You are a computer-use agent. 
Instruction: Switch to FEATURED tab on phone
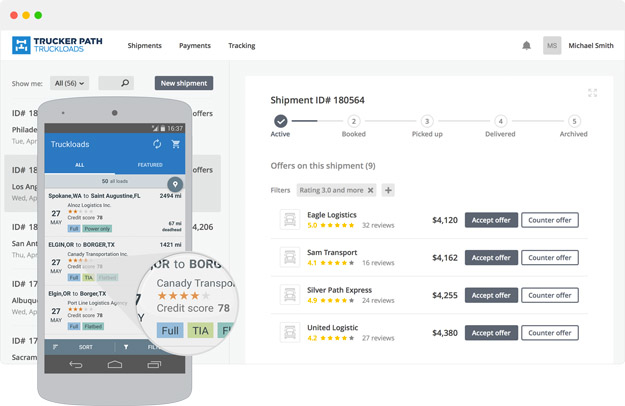(x=150, y=165)
